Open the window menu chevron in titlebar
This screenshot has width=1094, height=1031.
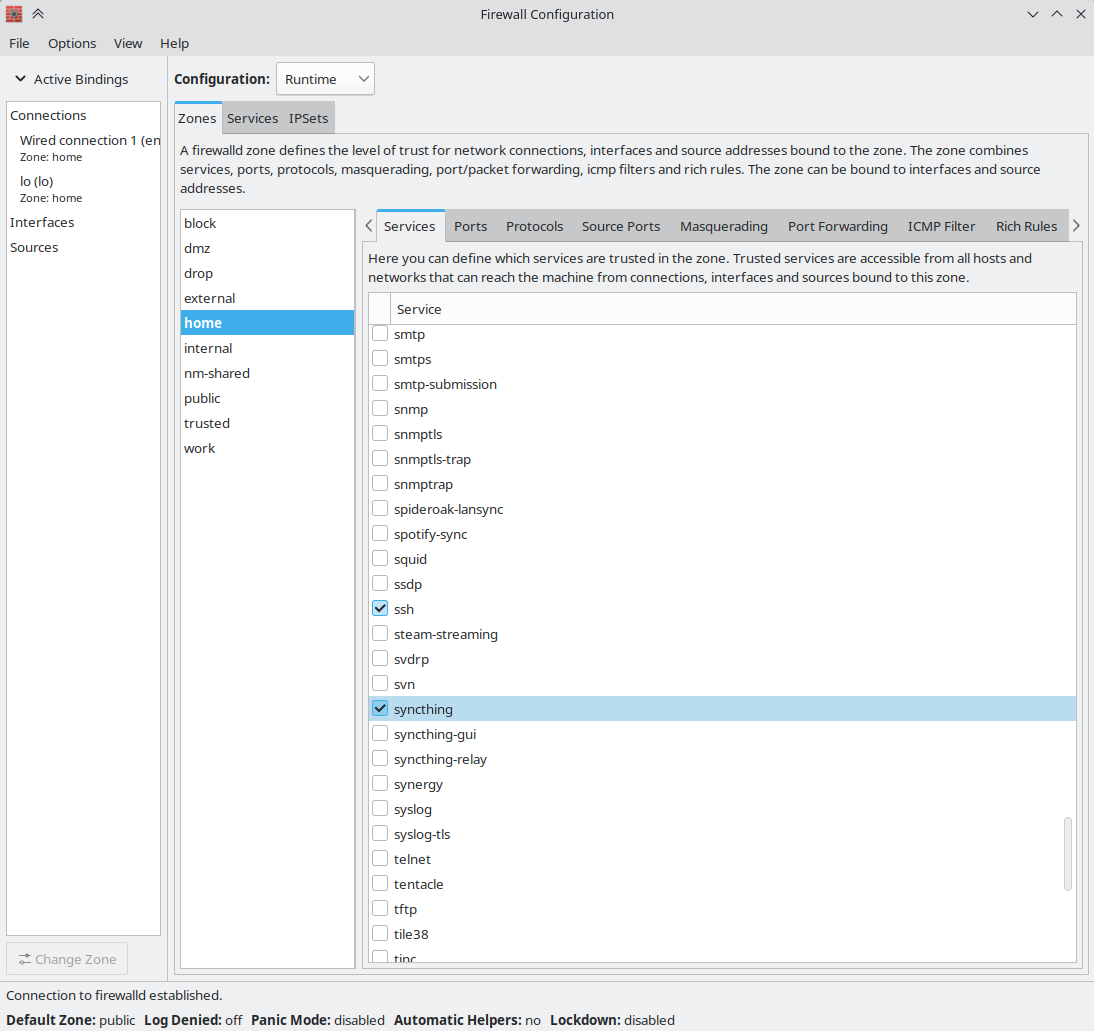(x=1032, y=14)
